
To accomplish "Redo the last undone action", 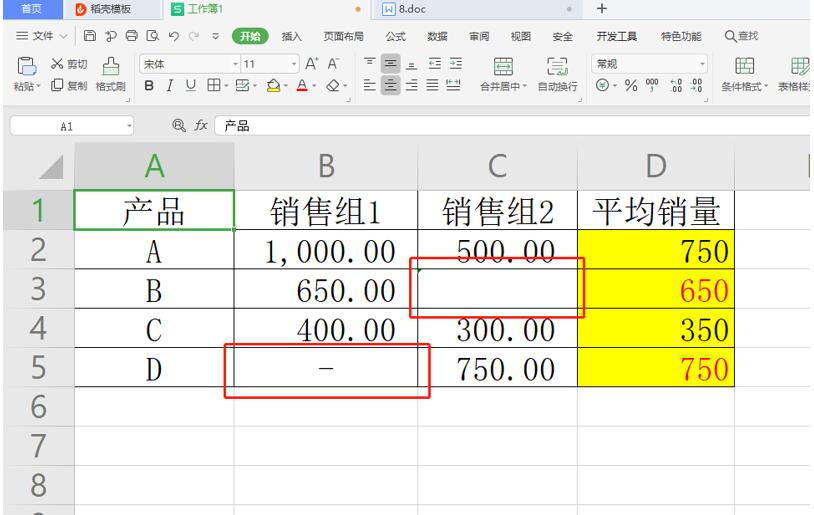I will (x=194, y=36).
